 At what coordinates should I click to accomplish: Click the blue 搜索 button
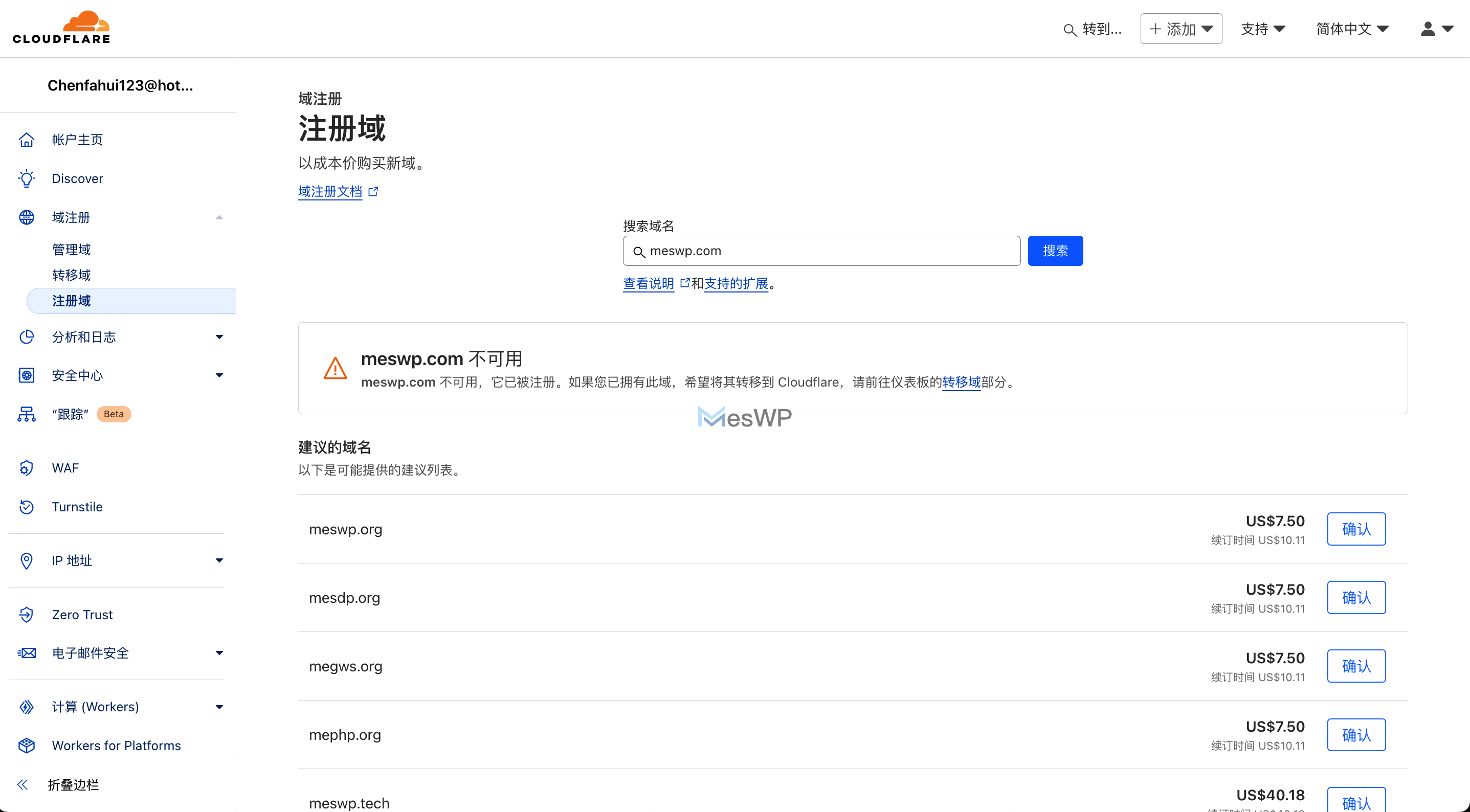pyautogui.click(x=1055, y=251)
